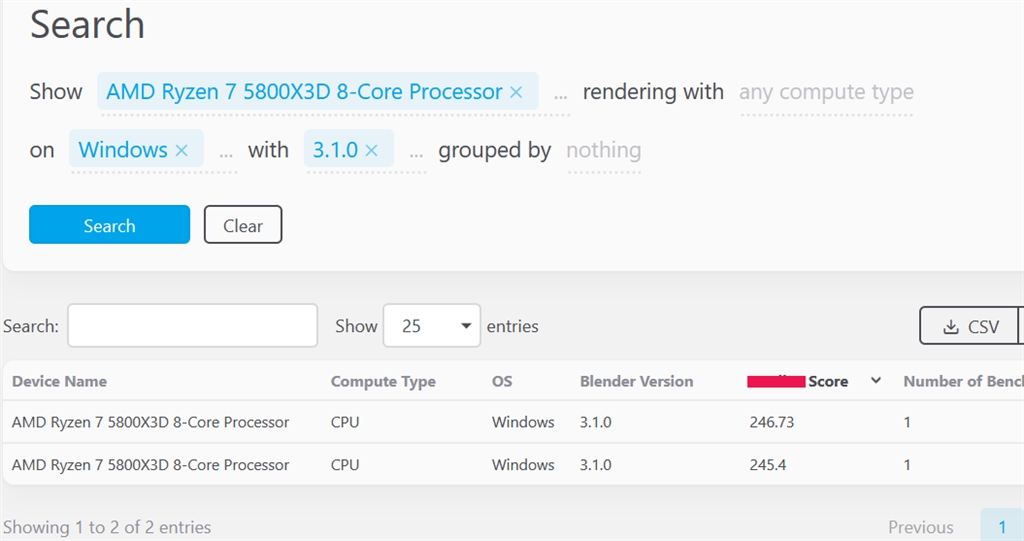Open the any compute type selector
The image size is (1024, 541).
pos(826,93)
